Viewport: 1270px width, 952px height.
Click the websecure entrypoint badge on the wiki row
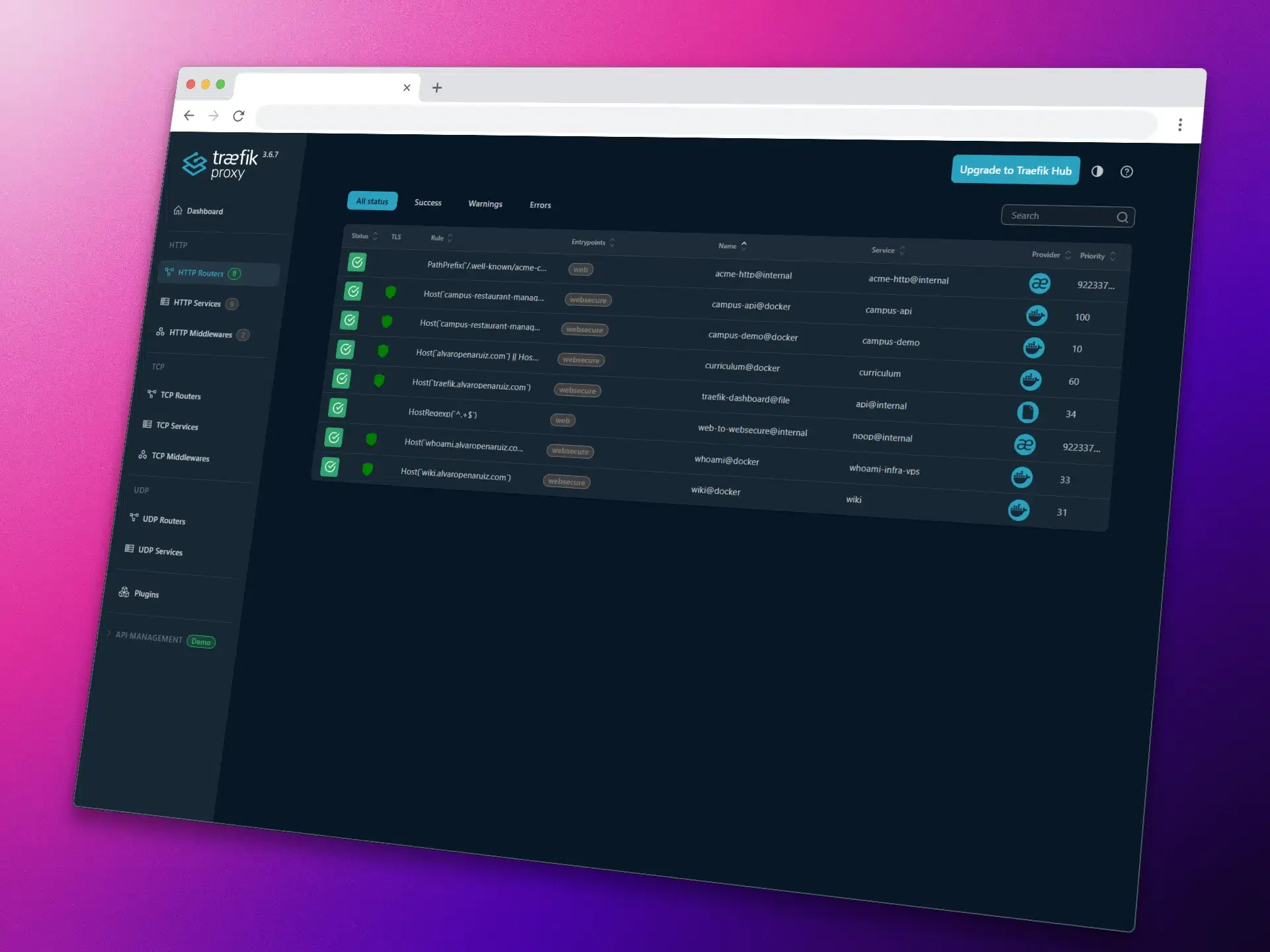pos(566,482)
